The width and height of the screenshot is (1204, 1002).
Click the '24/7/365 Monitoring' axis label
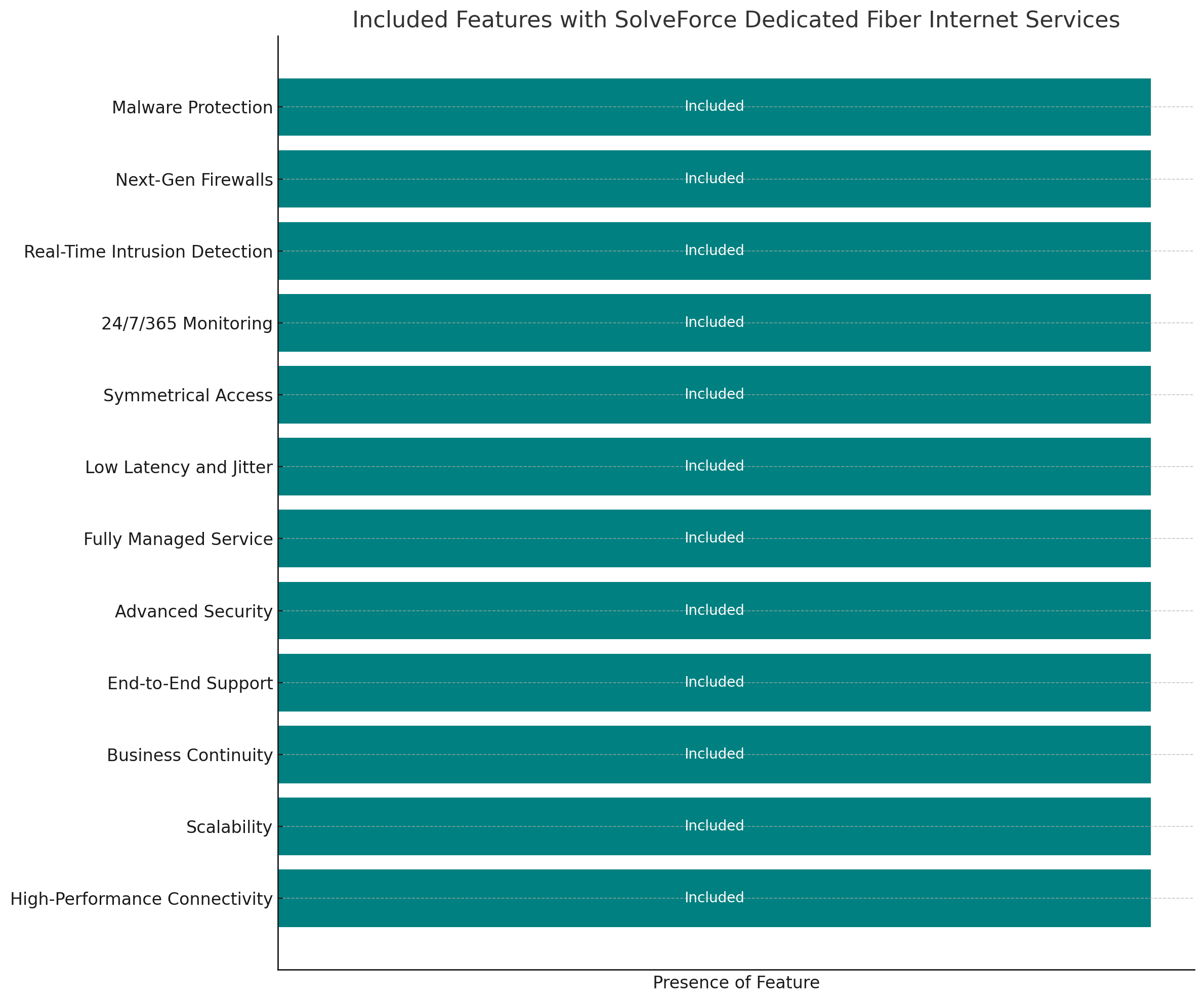pyautogui.click(x=187, y=323)
